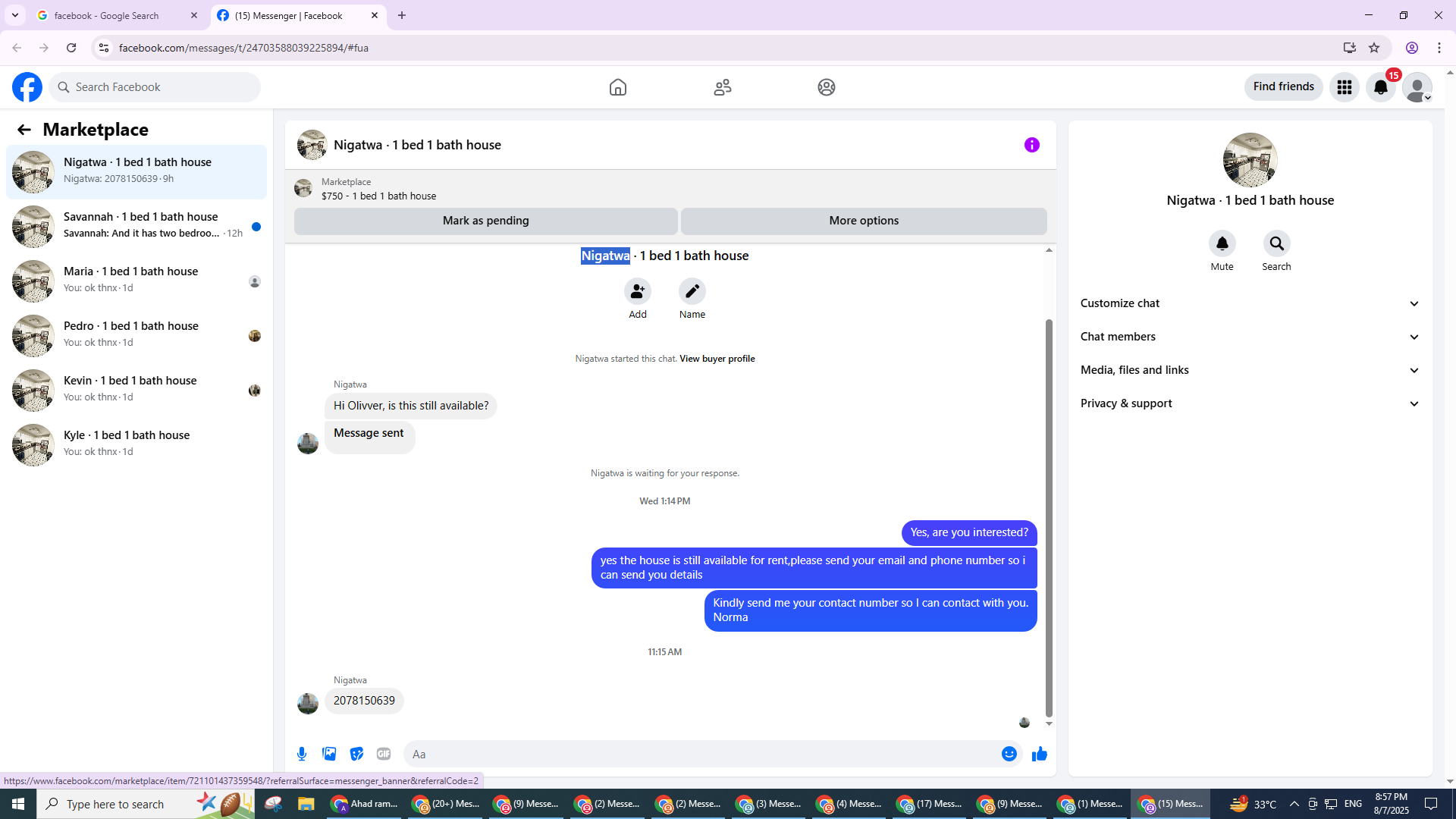
Task: Install app icon in address bar
Action: tap(1350, 48)
